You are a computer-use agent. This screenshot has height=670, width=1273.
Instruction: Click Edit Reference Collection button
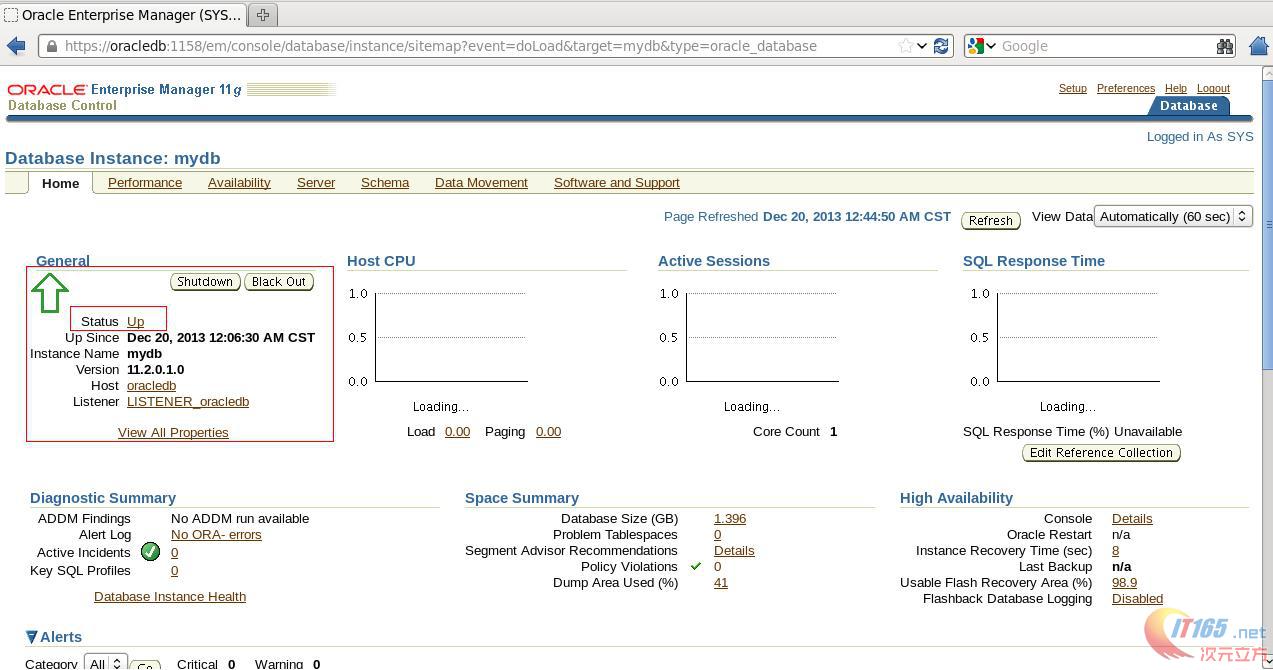tap(1101, 453)
